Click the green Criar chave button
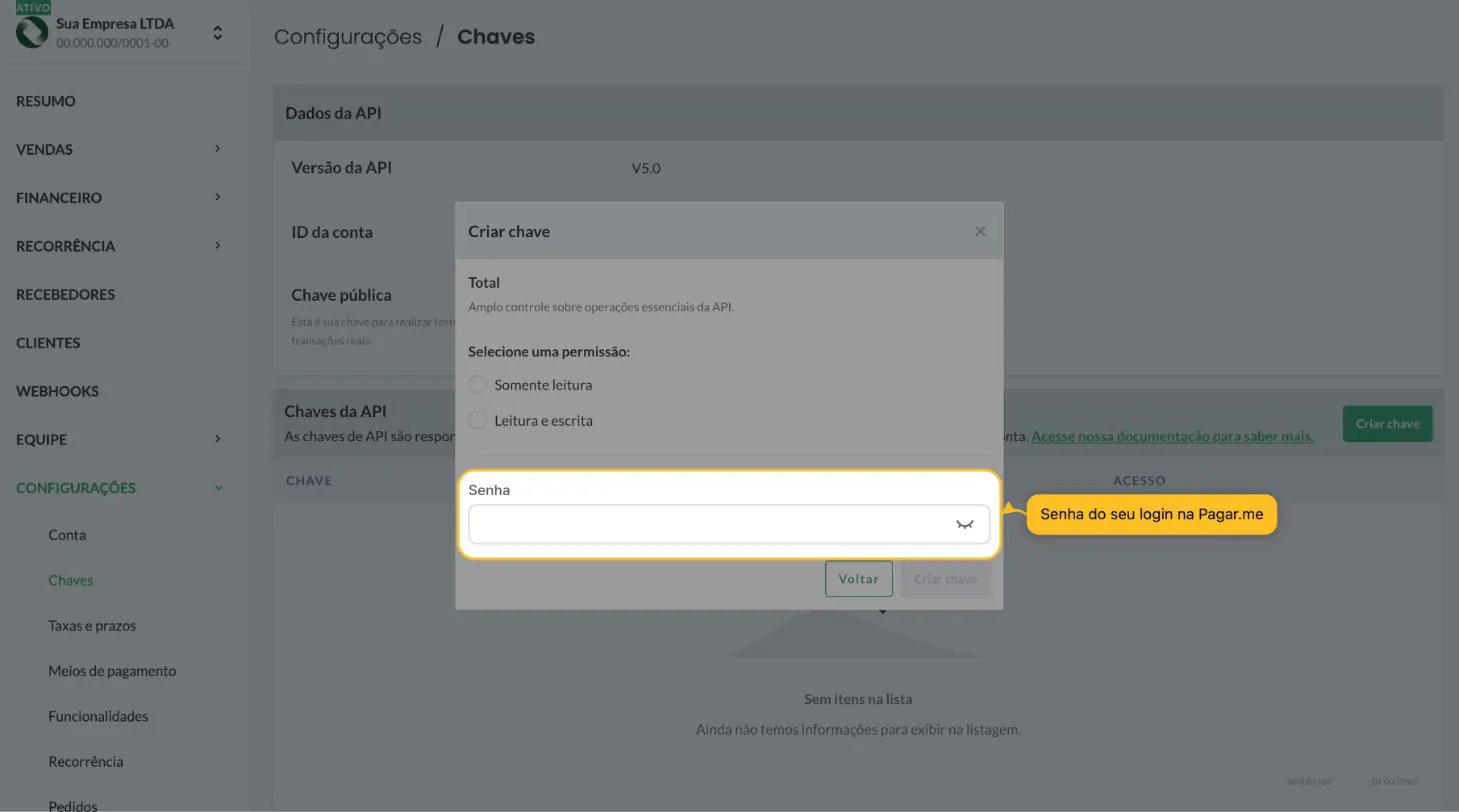This screenshot has width=1459, height=812. (x=1387, y=423)
